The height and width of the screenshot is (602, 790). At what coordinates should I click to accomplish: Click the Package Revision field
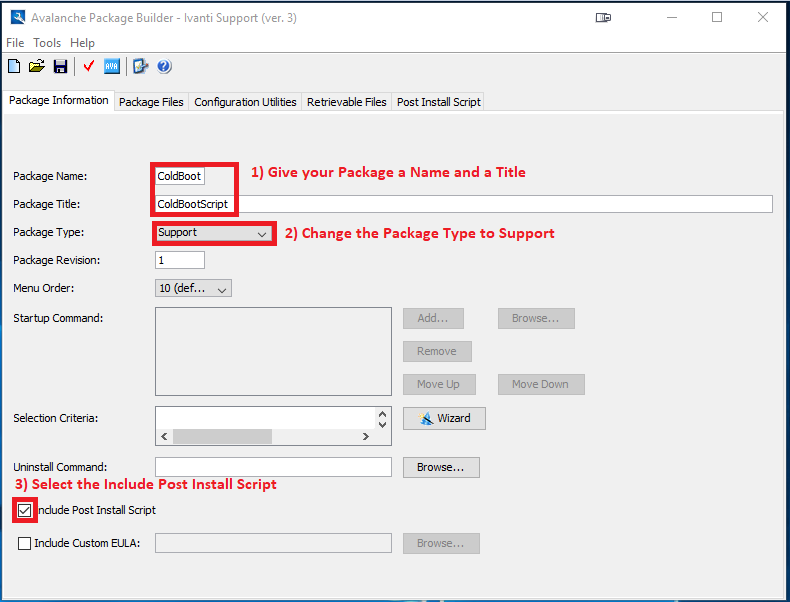click(180, 260)
